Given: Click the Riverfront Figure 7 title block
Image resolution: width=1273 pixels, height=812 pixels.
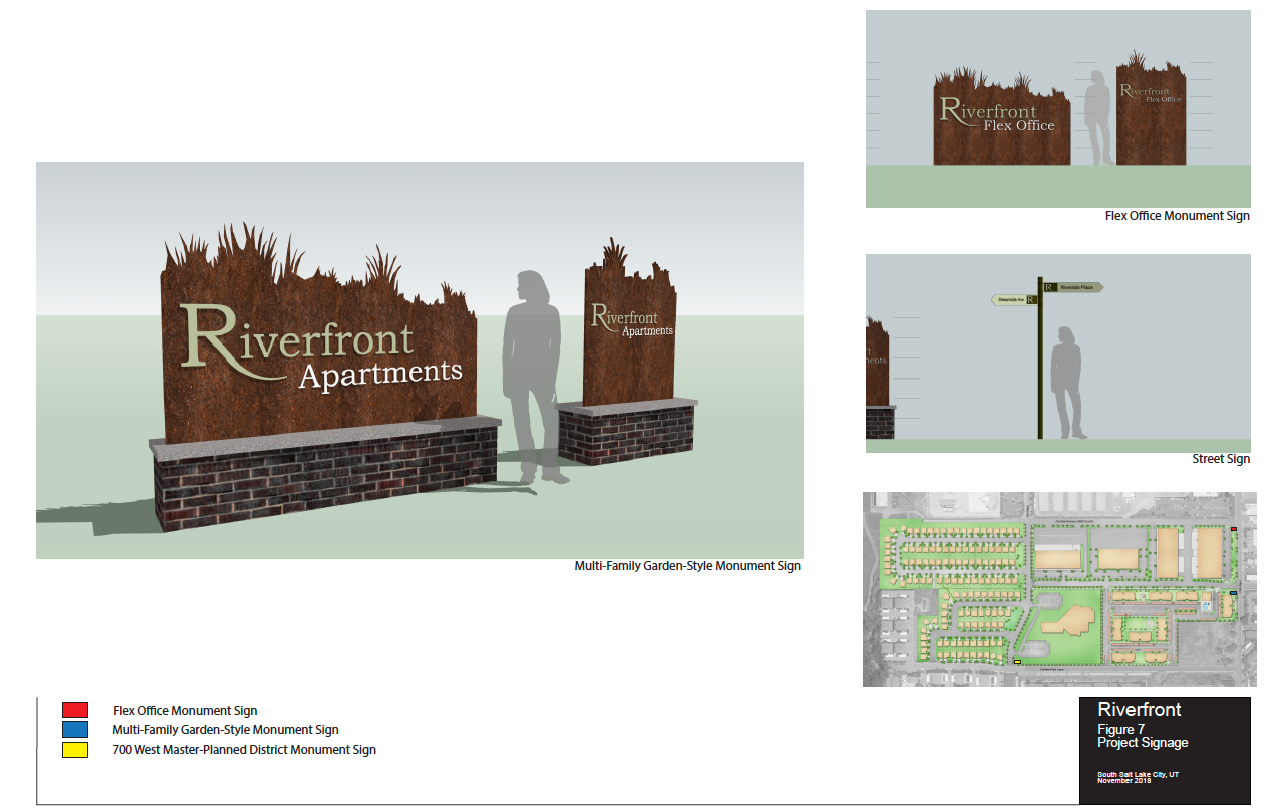Looking at the screenshot, I should coord(1164,750).
